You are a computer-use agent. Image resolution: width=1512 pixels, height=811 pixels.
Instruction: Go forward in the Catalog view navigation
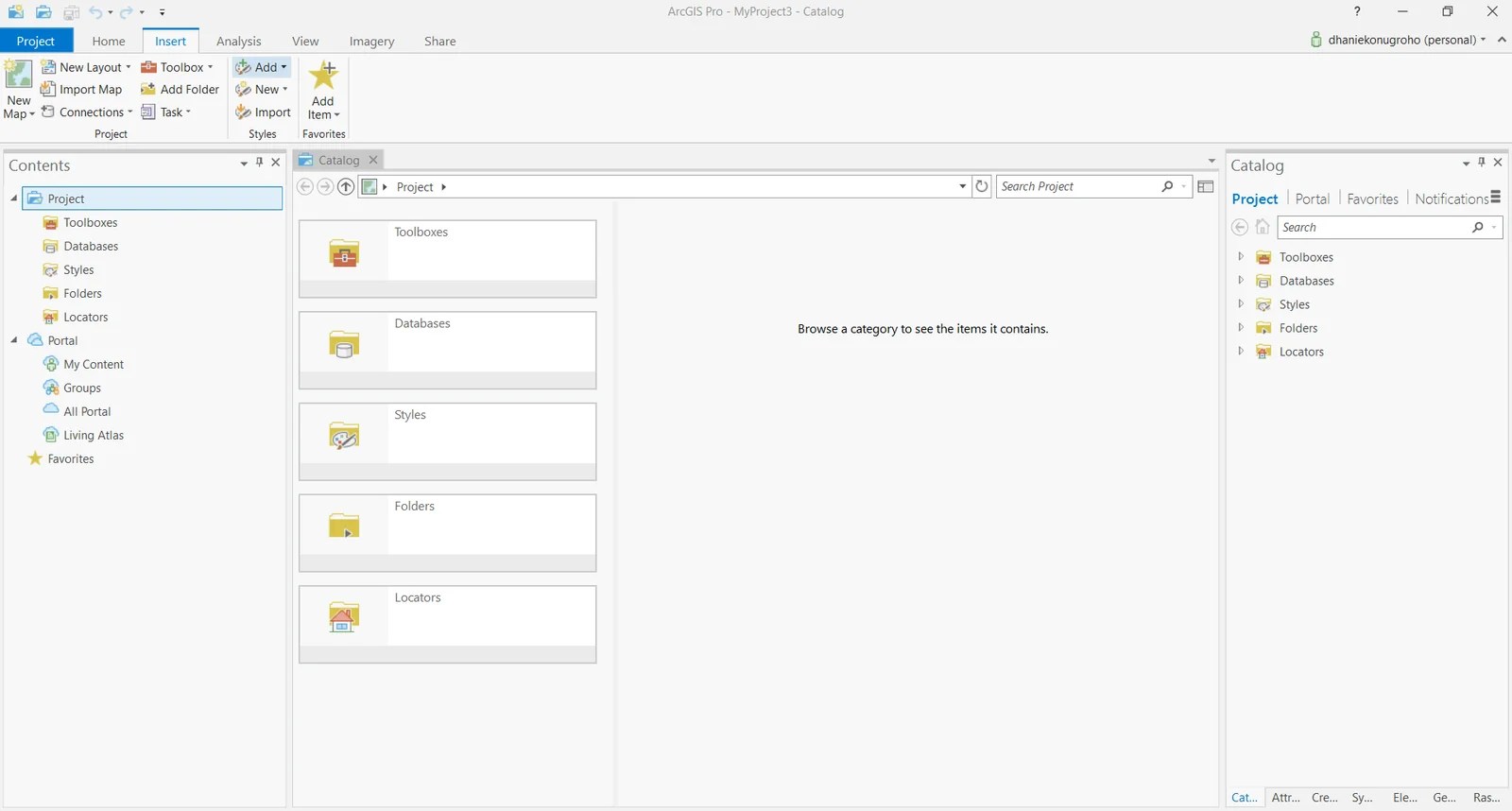(x=325, y=186)
